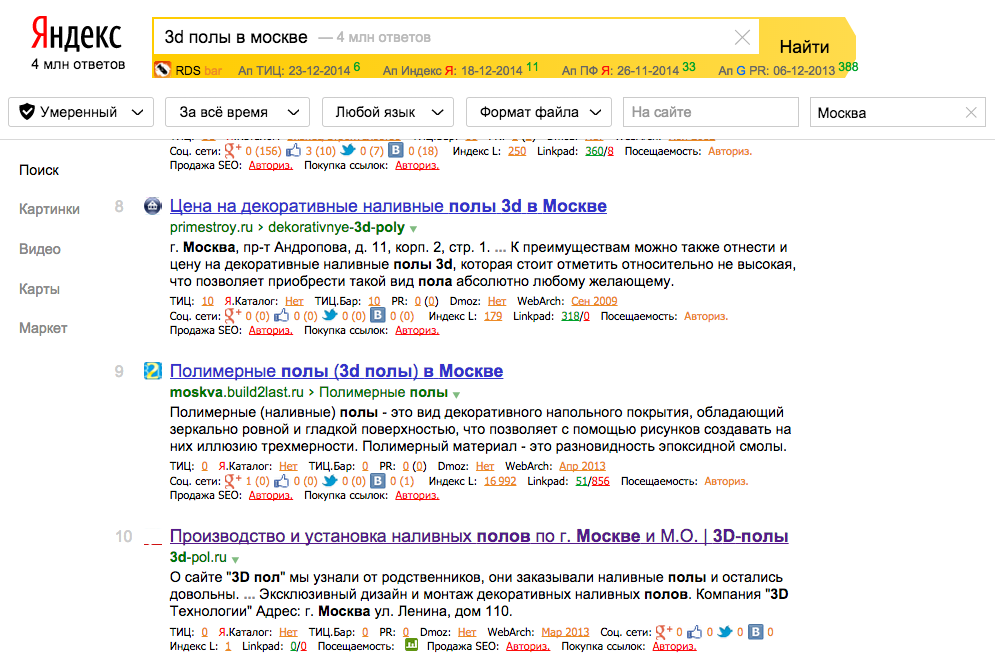Click VK icon in 3d-pol.ru row
This screenshot has width=995, height=655.
pyautogui.click(x=755, y=632)
